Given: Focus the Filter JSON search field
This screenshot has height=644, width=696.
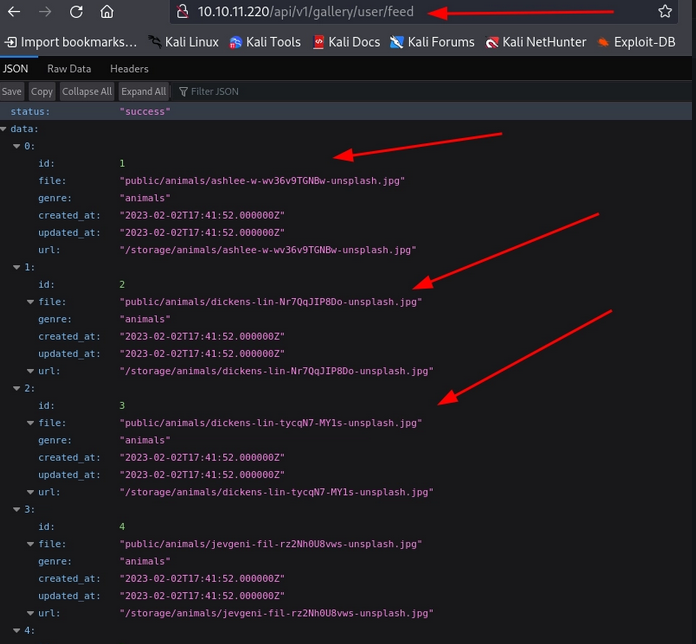Looking at the screenshot, I should [x=215, y=91].
